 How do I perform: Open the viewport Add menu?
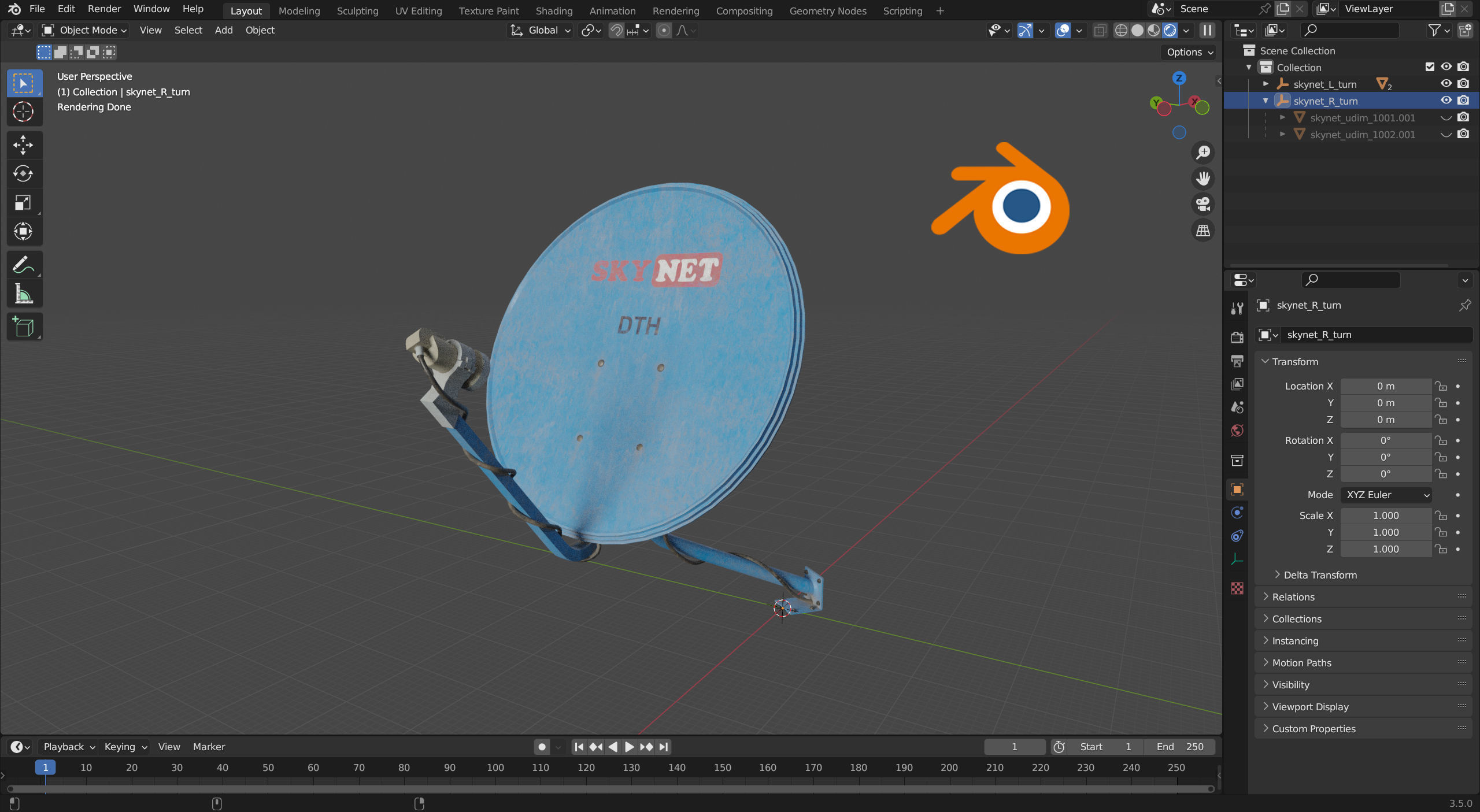tap(224, 31)
